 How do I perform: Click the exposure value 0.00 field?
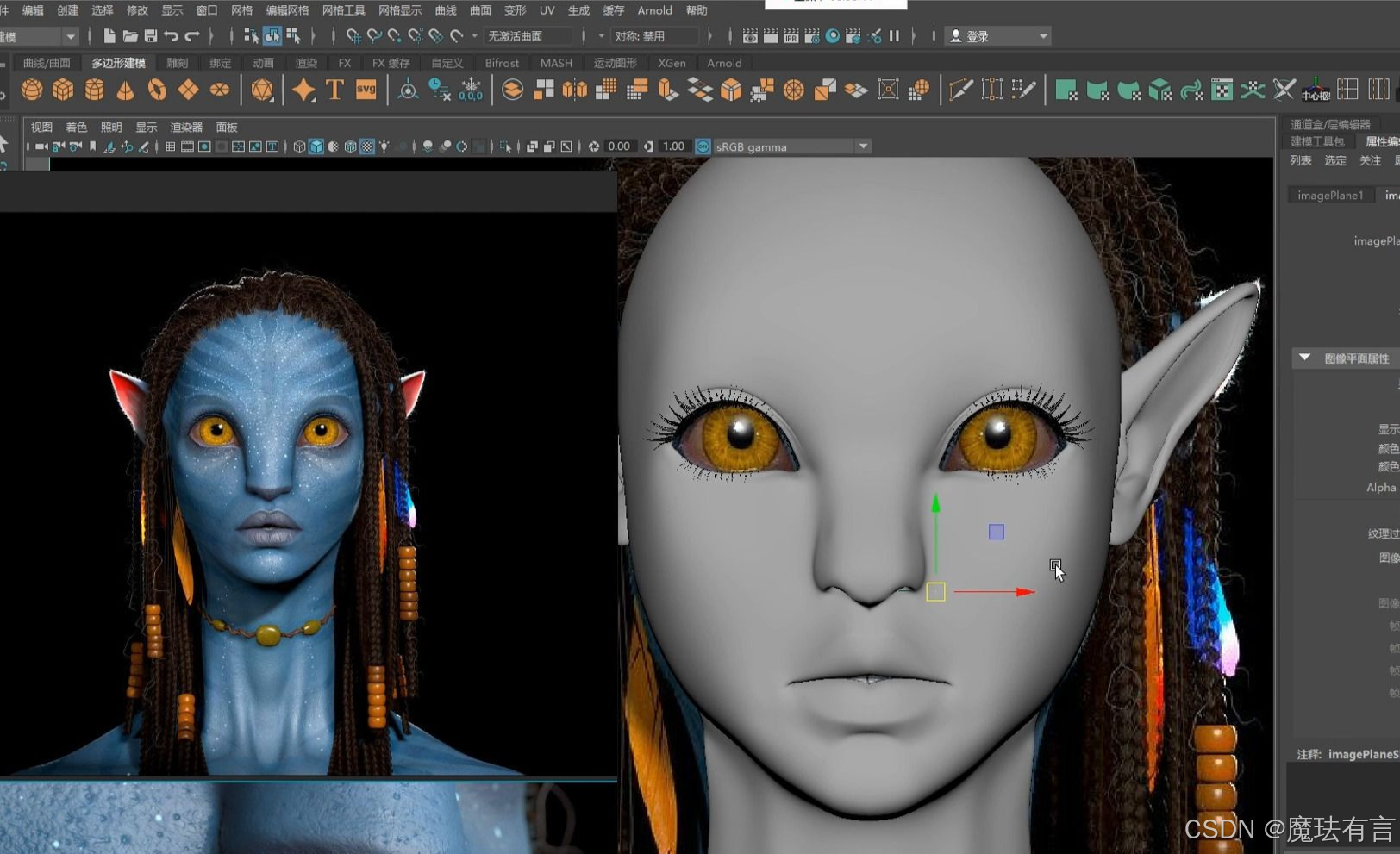619,146
